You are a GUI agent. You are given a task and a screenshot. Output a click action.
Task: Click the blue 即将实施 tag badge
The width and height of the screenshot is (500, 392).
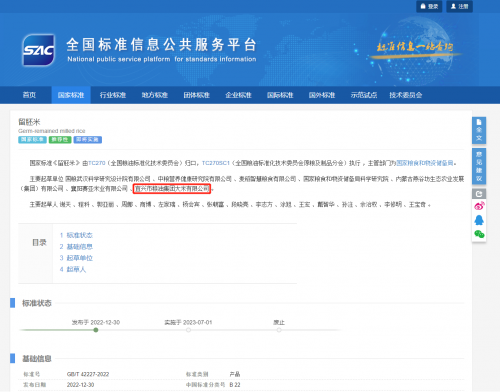click(88, 140)
